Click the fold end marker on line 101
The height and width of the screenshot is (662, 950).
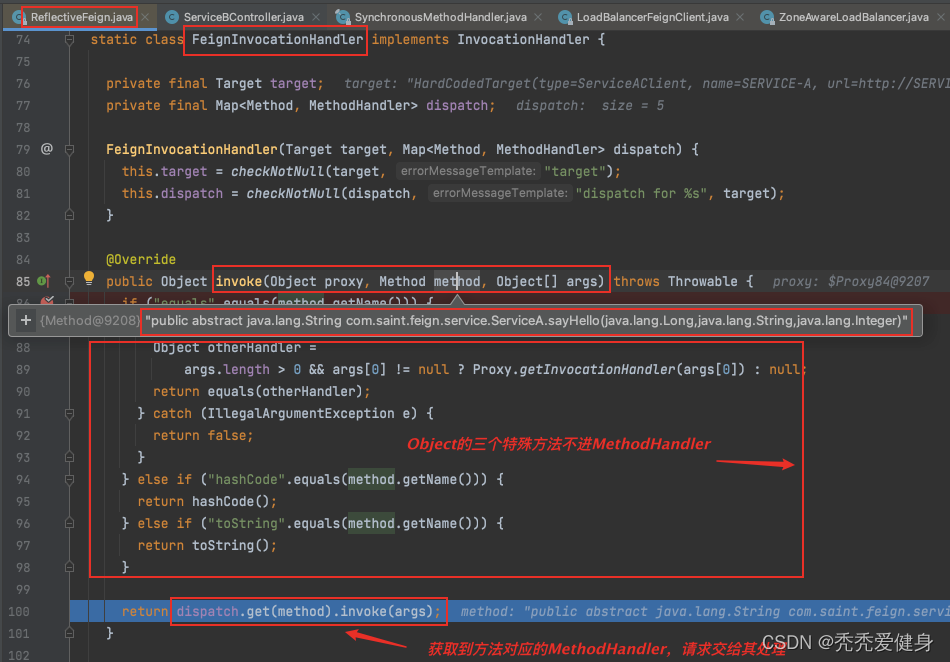70,634
